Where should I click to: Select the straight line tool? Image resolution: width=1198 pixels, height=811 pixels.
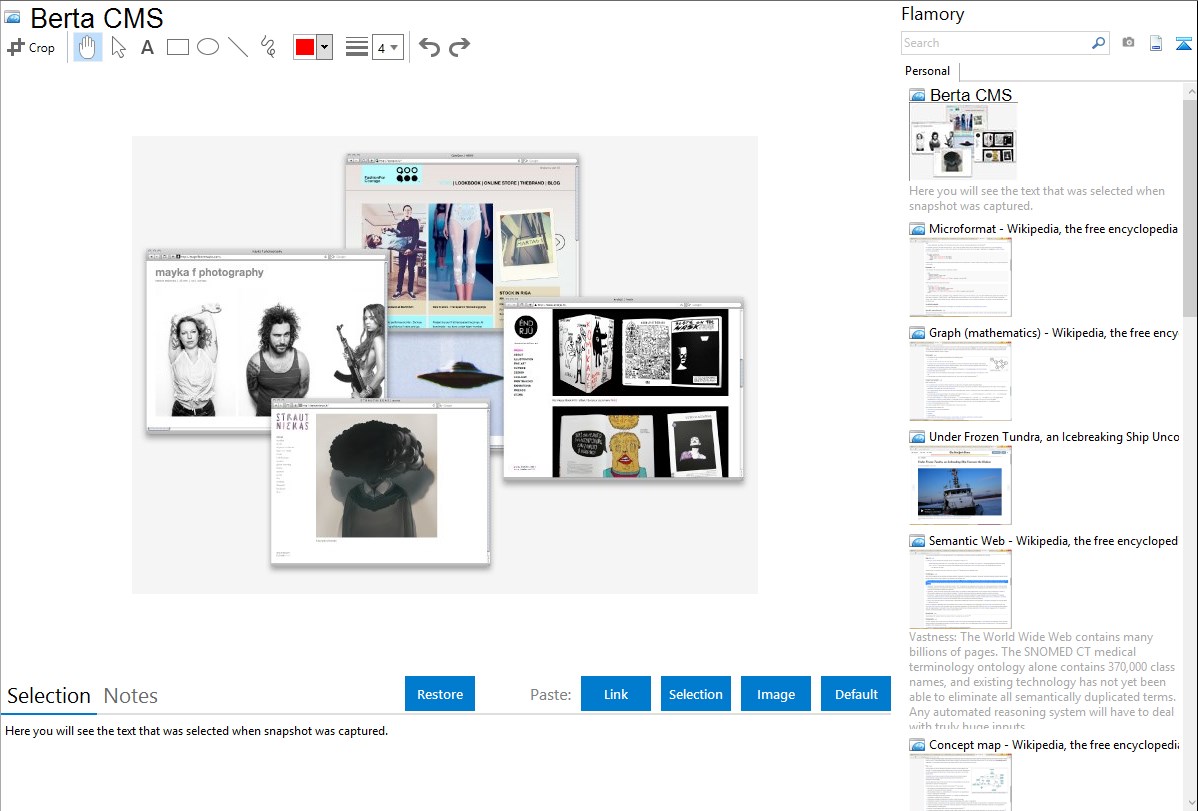point(238,47)
